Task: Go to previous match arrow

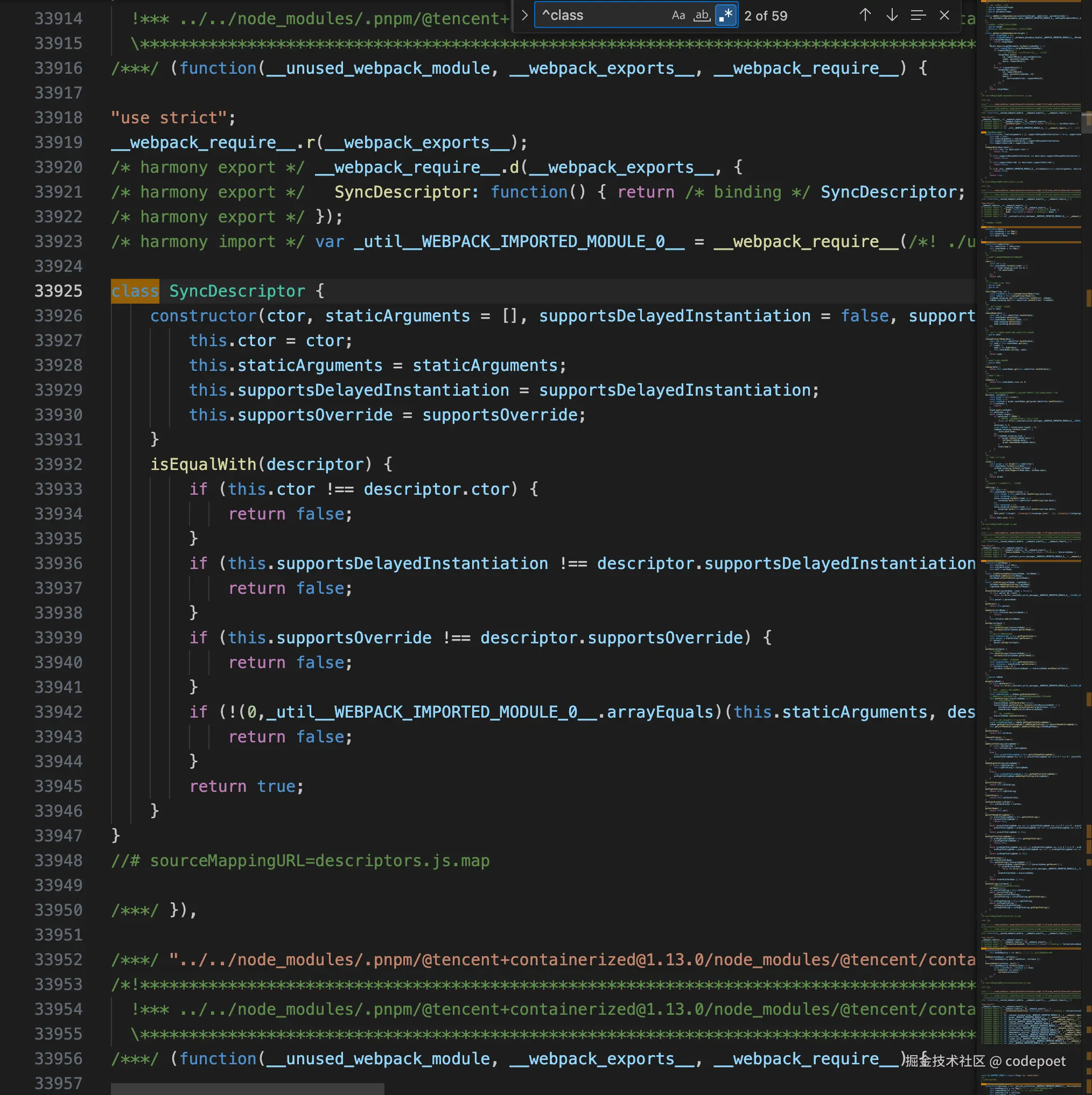Action: [865, 15]
